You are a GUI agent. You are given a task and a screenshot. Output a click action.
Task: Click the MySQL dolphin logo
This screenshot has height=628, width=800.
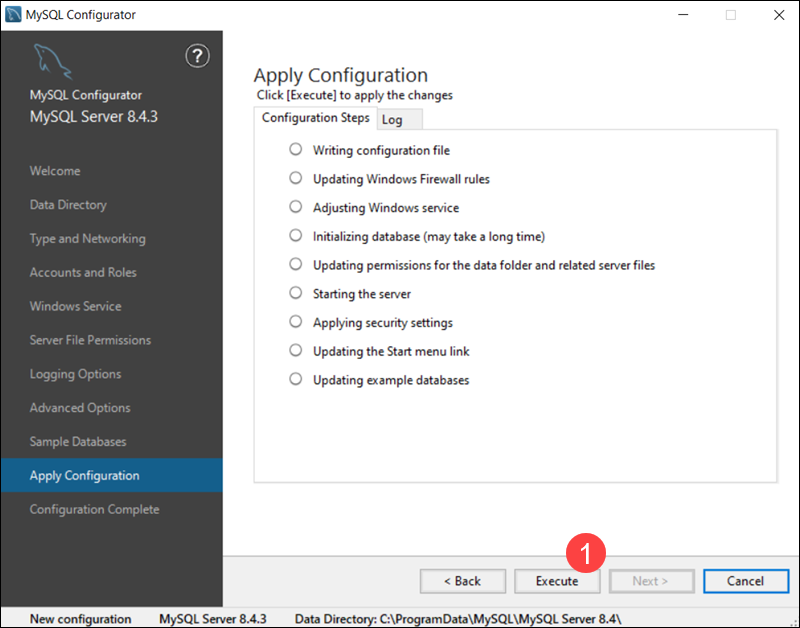click(52, 60)
